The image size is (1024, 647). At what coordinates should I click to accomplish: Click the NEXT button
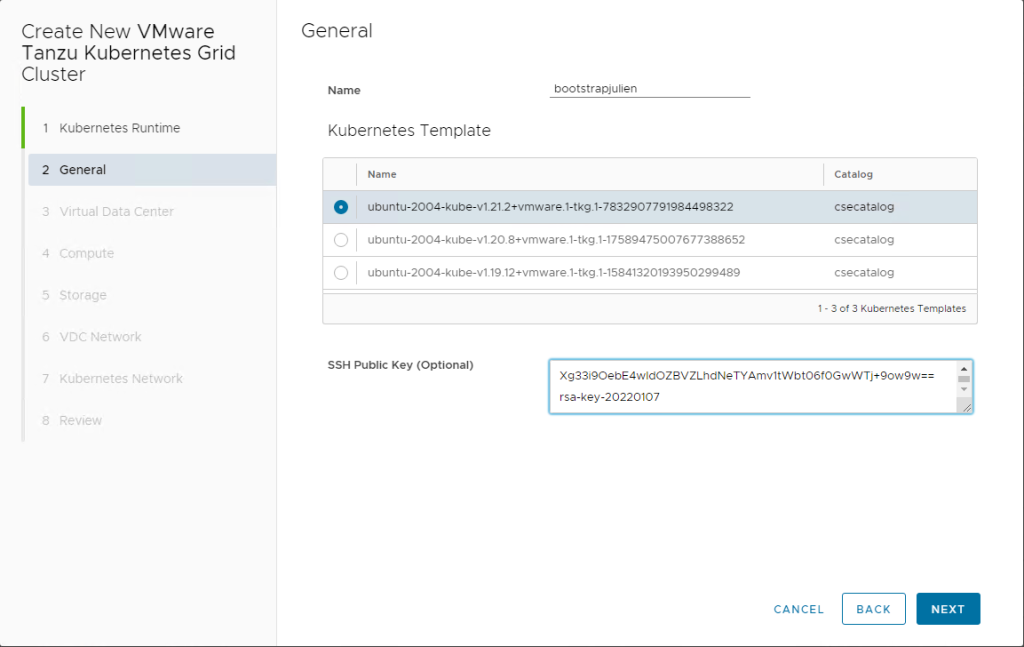click(948, 609)
